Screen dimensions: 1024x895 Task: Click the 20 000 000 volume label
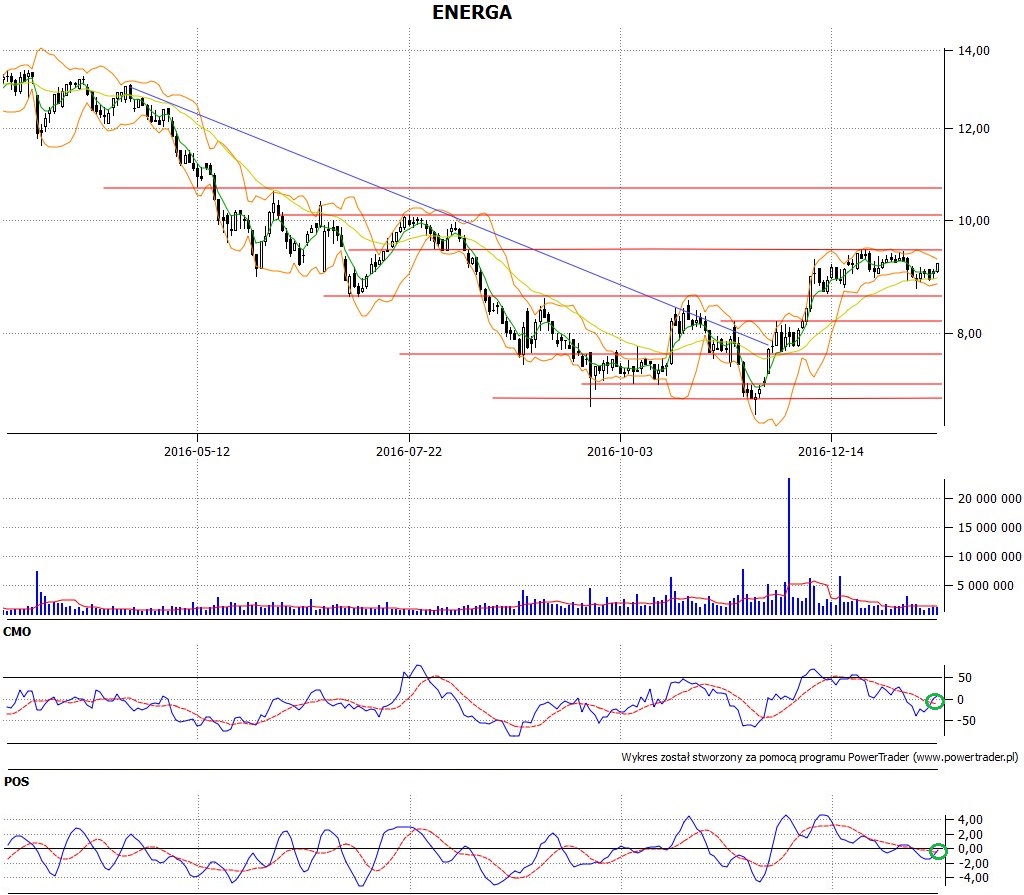click(989, 498)
